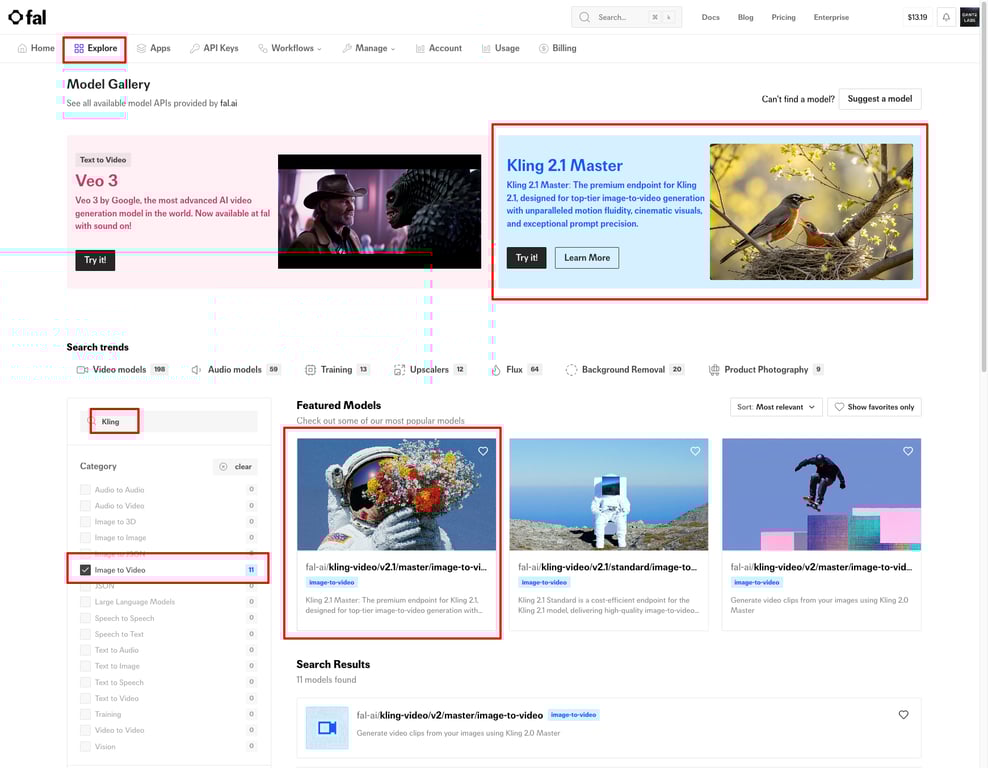Click the Kling filter search field
Image resolution: width=988 pixels, height=768 pixels.
tap(170, 422)
